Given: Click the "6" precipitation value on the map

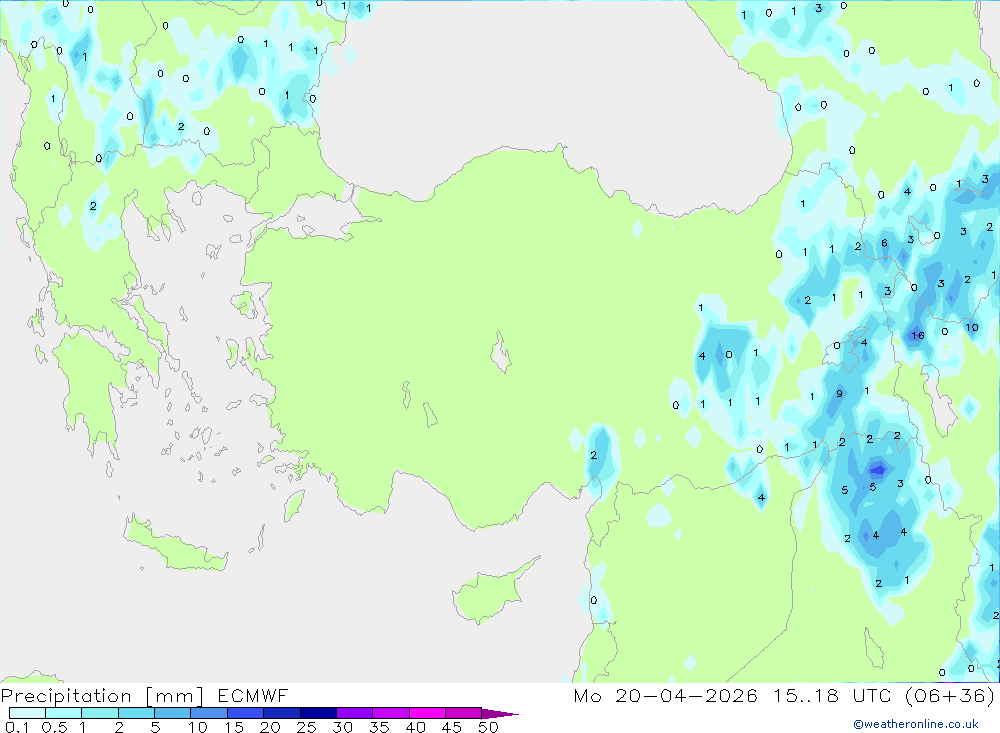Looking at the screenshot, I should [884, 243].
